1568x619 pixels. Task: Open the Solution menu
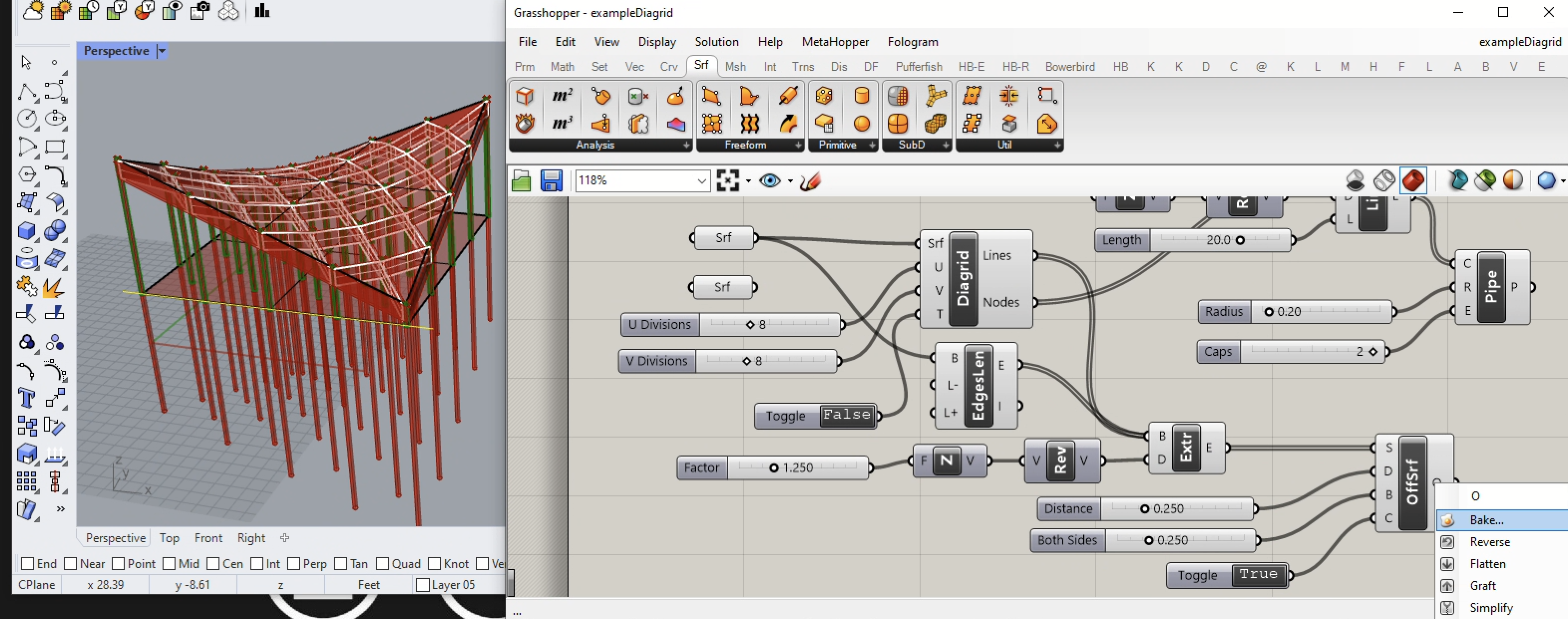pos(717,41)
